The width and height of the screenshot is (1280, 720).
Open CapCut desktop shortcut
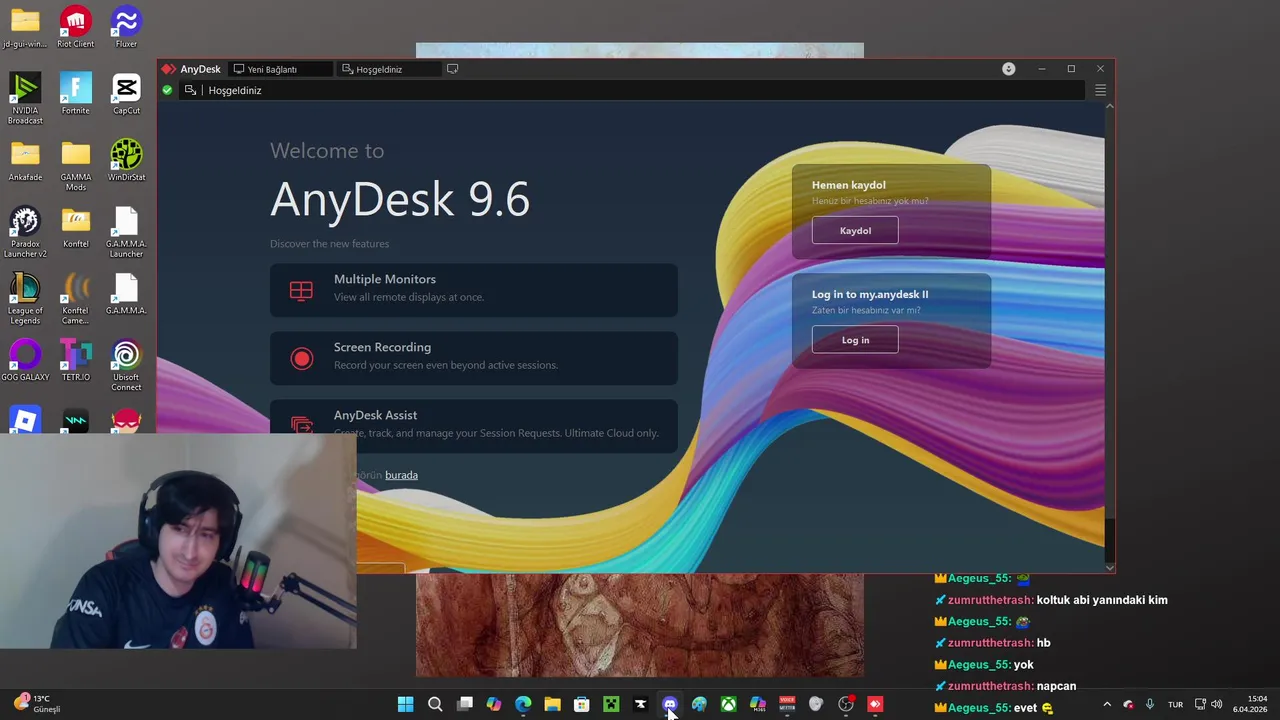tap(126, 94)
